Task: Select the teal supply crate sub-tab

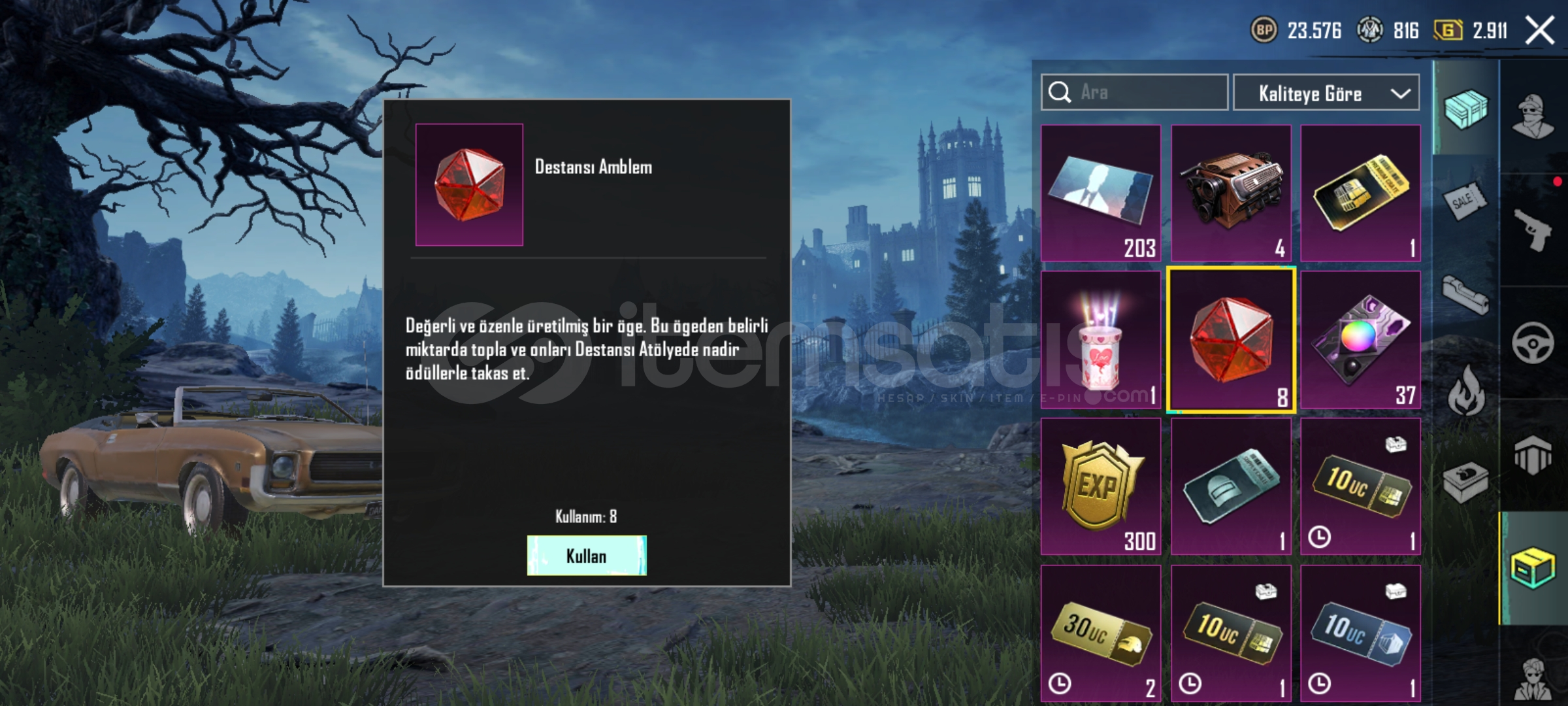Action: pyautogui.click(x=1465, y=109)
